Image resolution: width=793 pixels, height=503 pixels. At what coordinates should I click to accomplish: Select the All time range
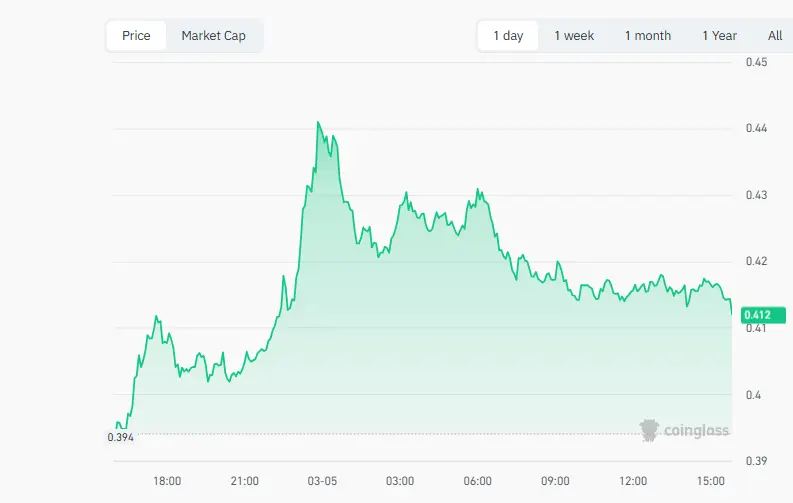[775, 36]
